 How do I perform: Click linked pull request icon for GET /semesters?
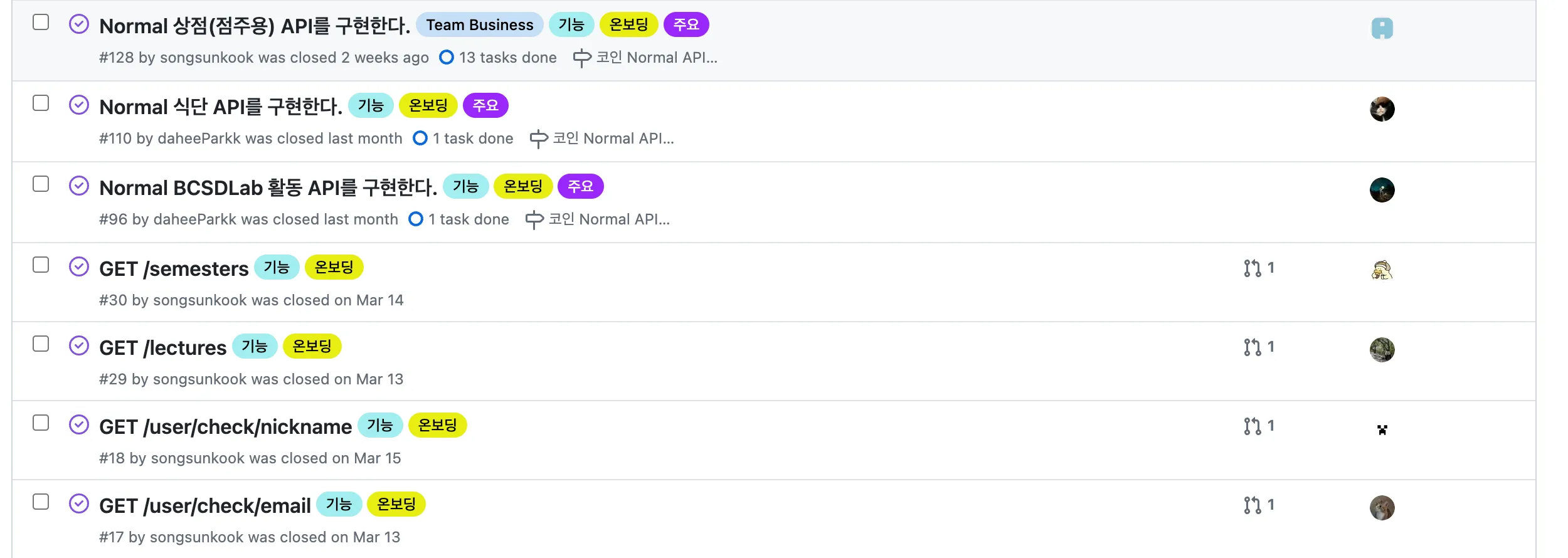(1252, 268)
